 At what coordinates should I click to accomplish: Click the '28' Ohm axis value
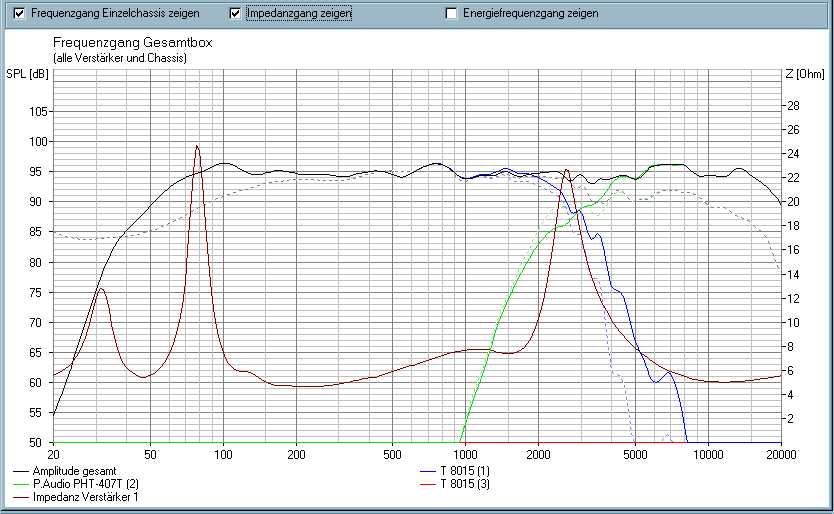click(793, 105)
